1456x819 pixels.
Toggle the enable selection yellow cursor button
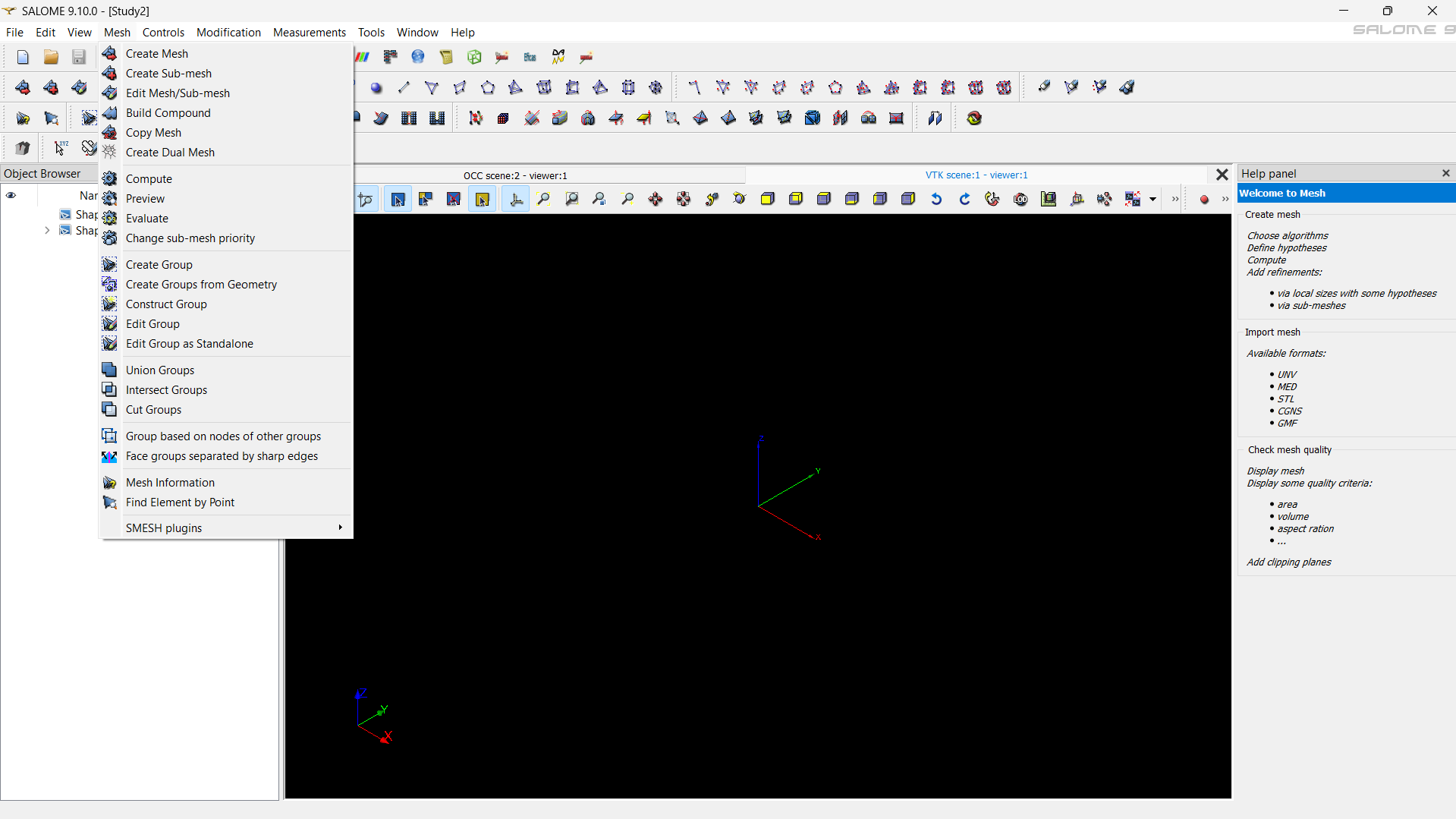pyautogui.click(x=482, y=200)
